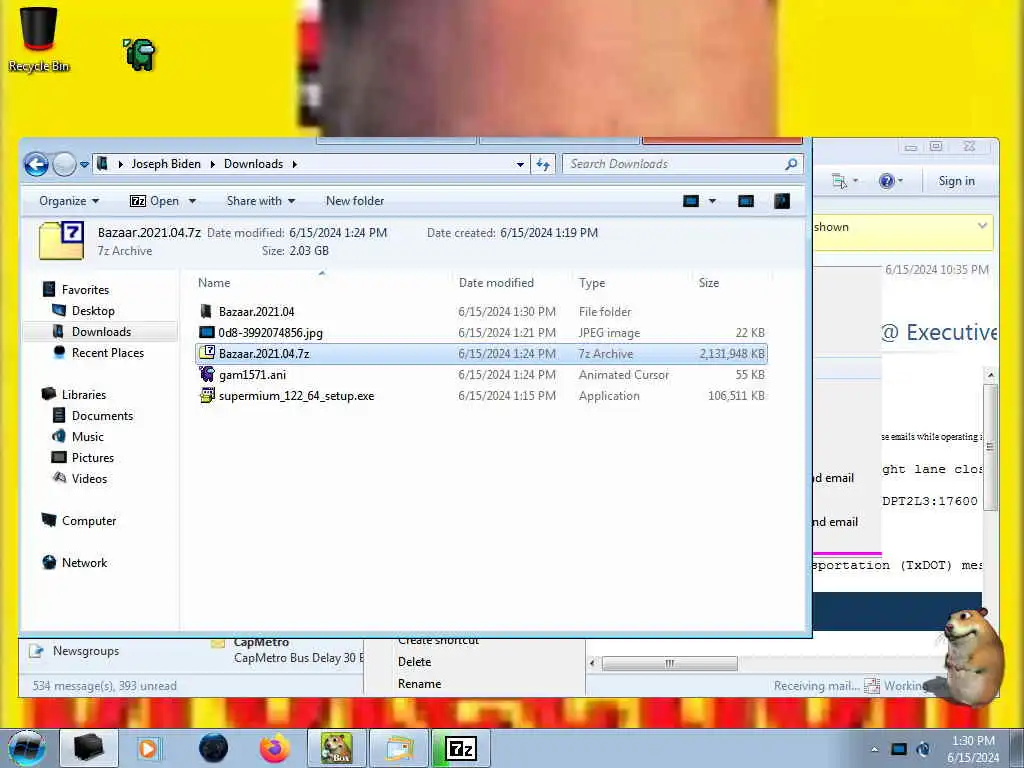Select Downloads breadcrumb in the address bar
Viewport: 1024px width, 768px height.
click(253, 164)
